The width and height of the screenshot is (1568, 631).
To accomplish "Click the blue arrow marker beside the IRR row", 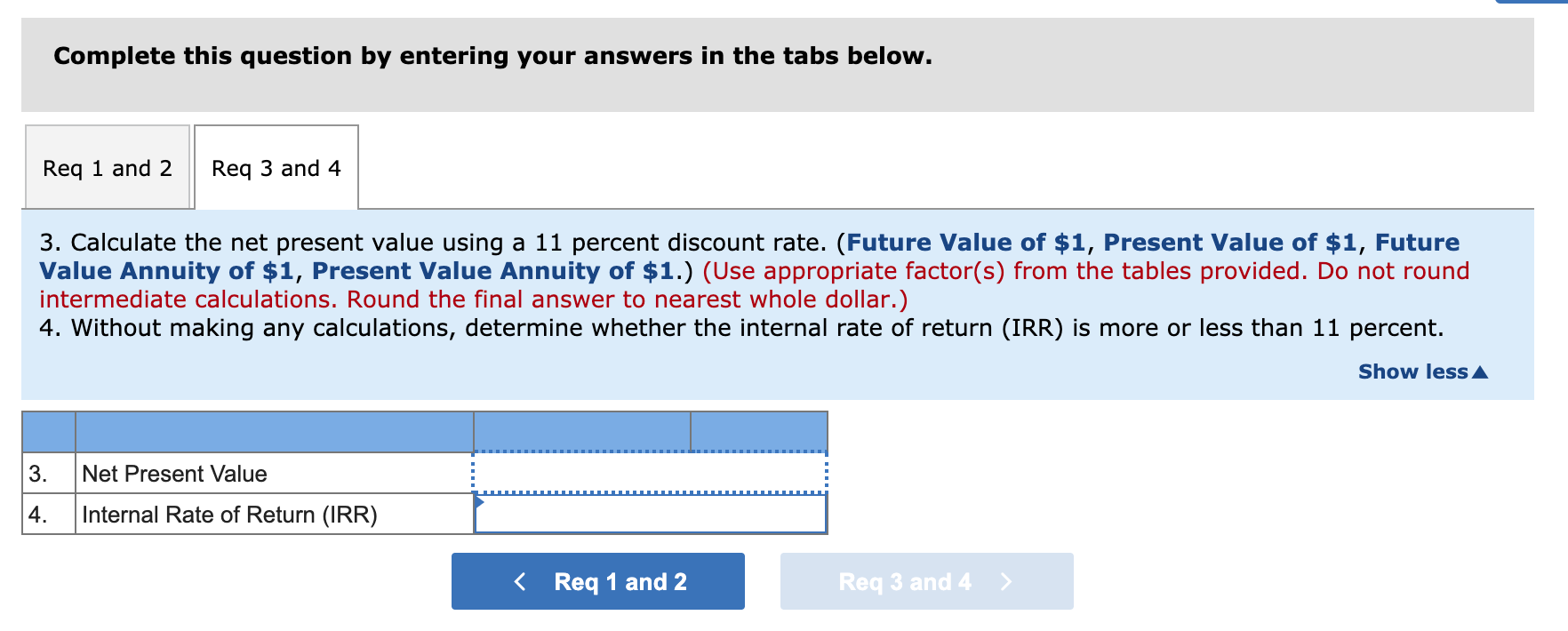I will (x=480, y=501).
